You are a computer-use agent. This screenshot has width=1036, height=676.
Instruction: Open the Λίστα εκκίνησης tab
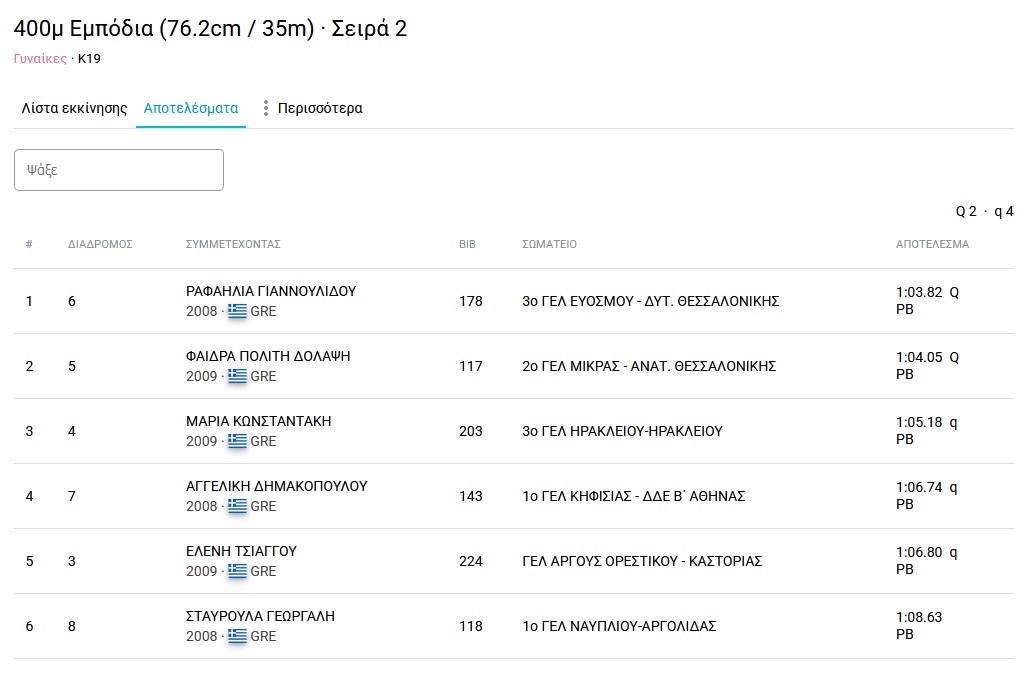click(75, 108)
